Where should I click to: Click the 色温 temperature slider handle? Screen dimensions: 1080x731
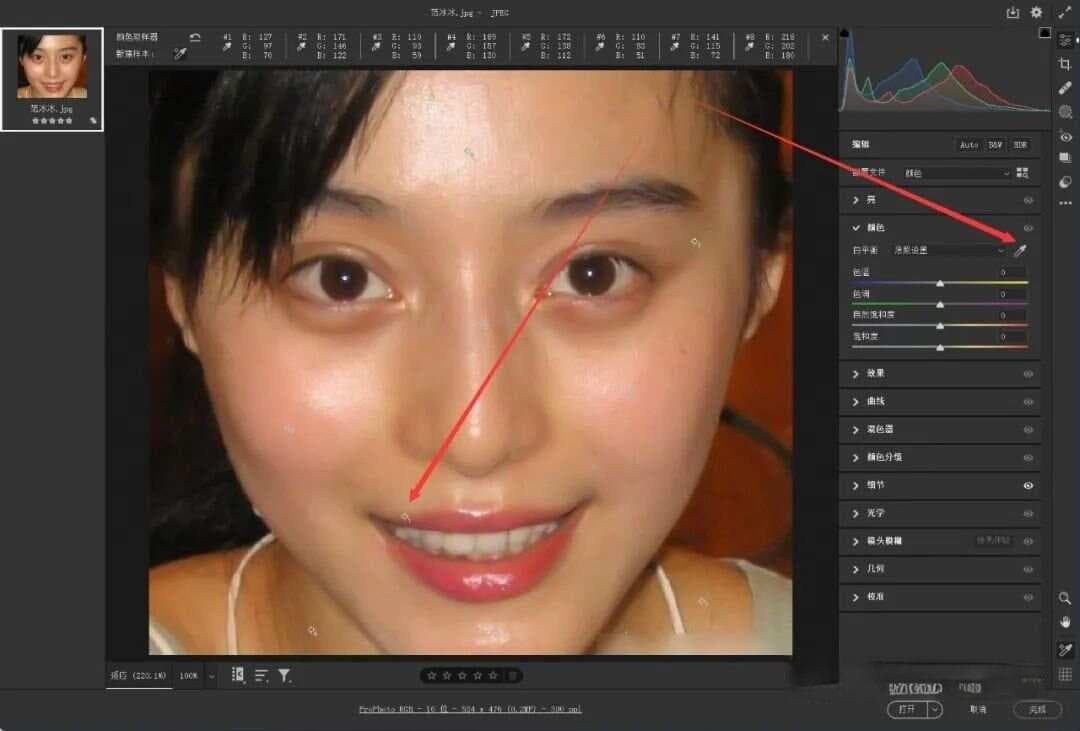pos(940,283)
